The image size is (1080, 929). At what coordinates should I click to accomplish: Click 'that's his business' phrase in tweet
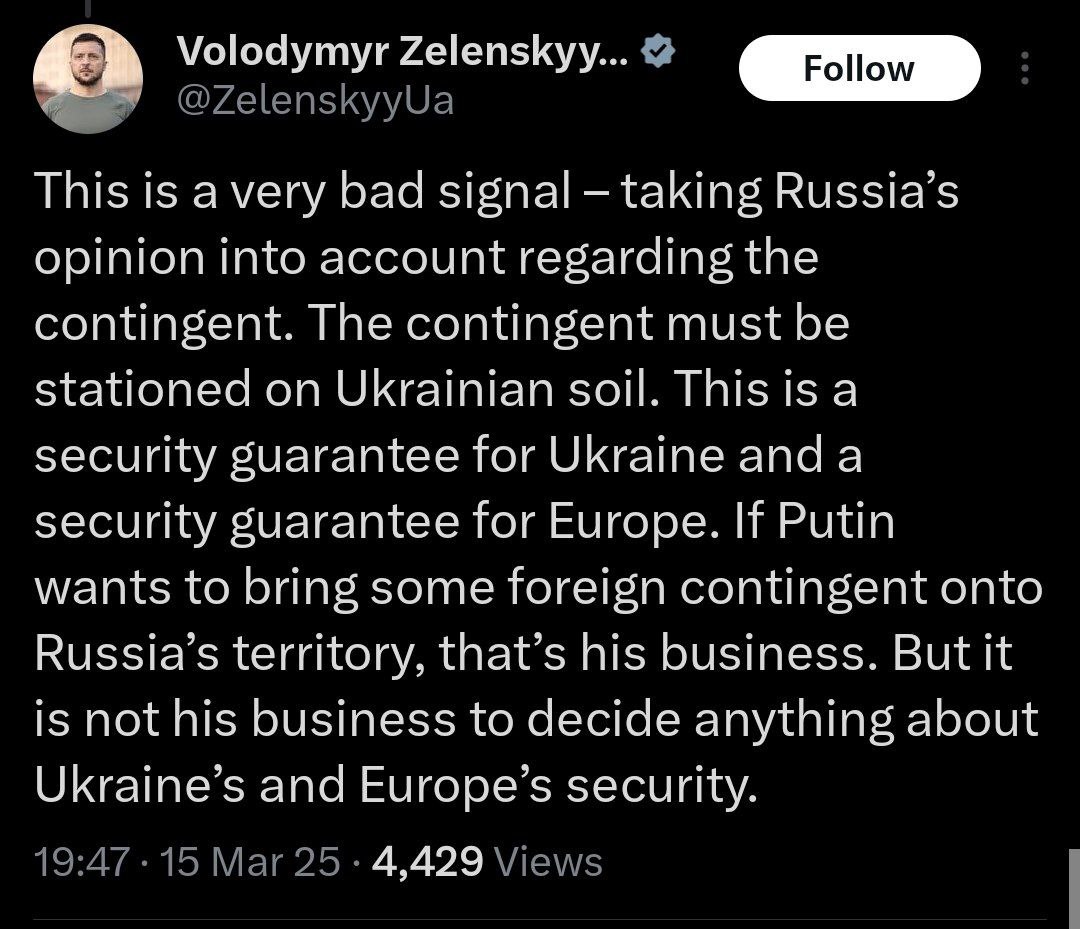point(650,654)
